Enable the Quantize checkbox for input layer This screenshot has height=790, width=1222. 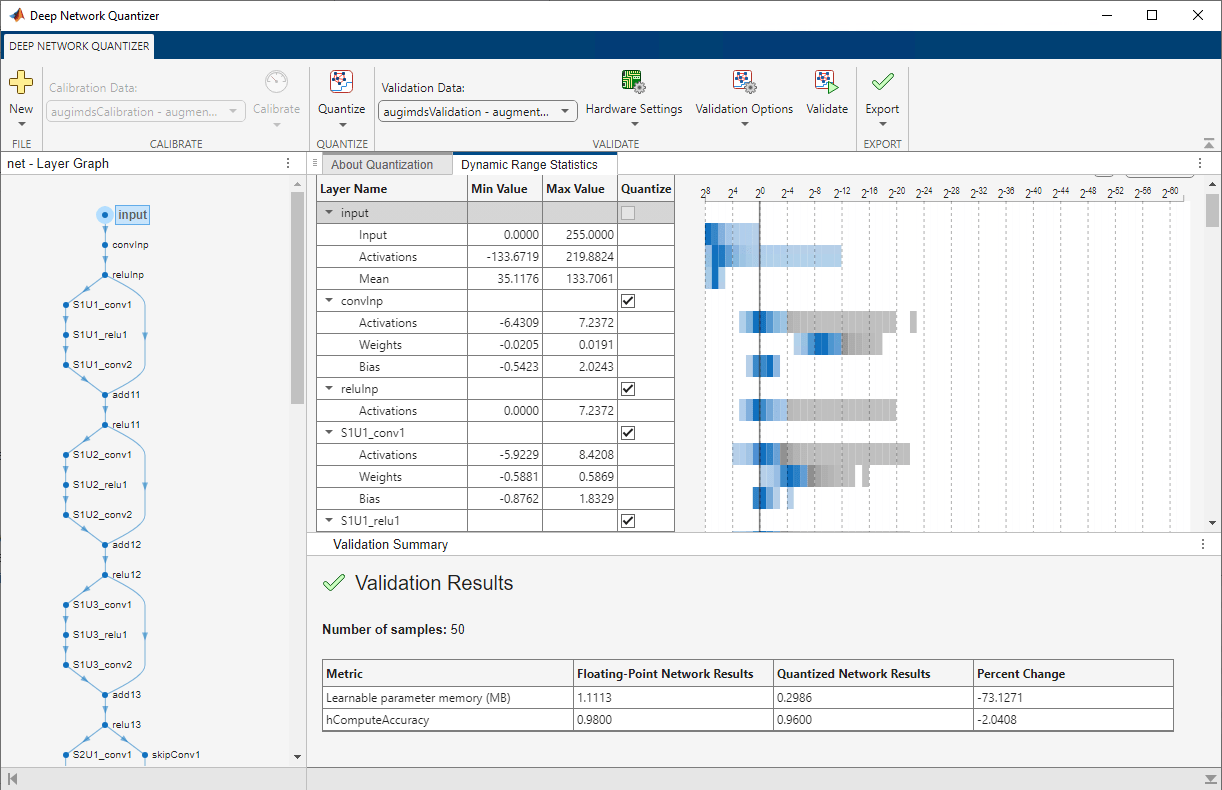pyautogui.click(x=628, y=213)
